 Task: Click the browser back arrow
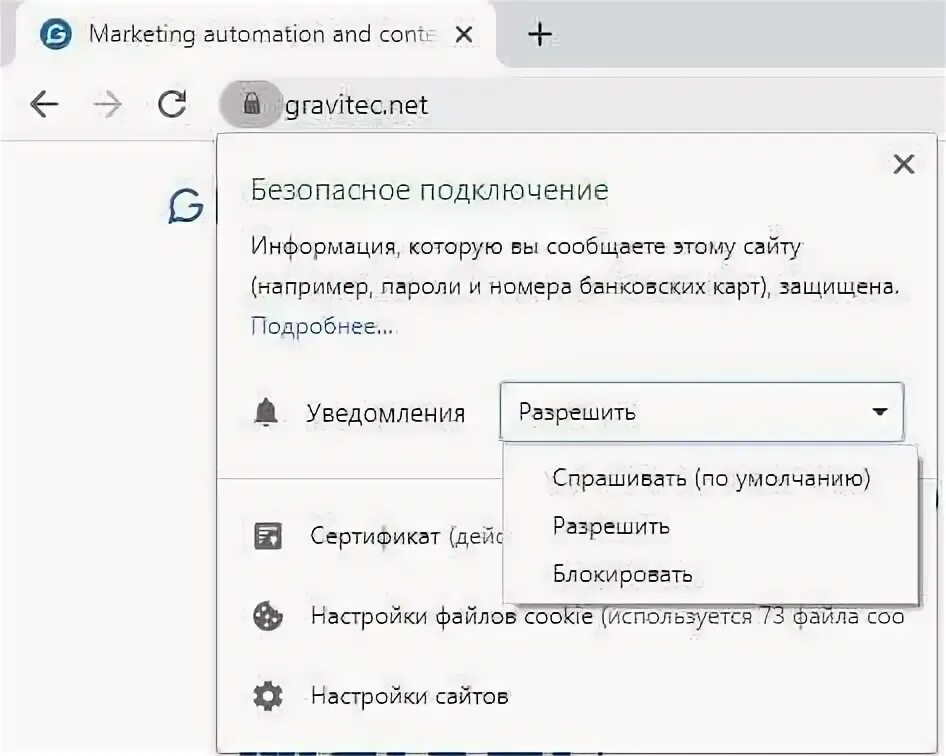click(x=44, y=104)
